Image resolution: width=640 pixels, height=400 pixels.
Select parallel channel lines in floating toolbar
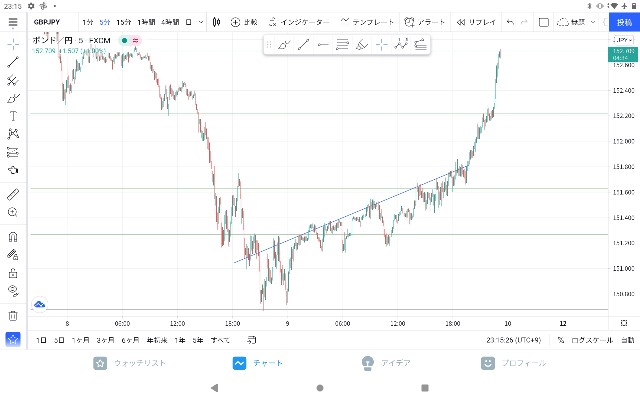342,44
